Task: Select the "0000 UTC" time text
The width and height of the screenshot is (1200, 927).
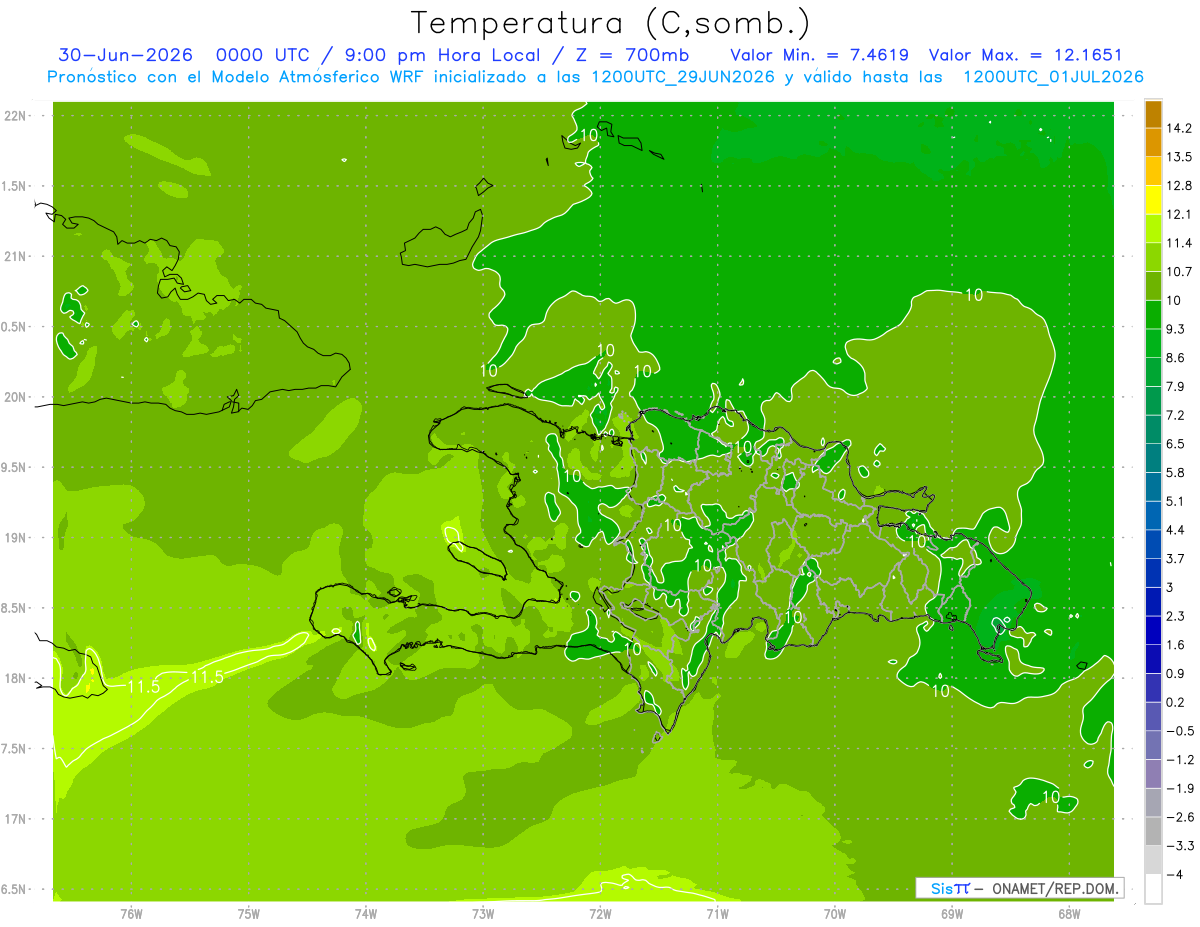Action: coord(265,55)
